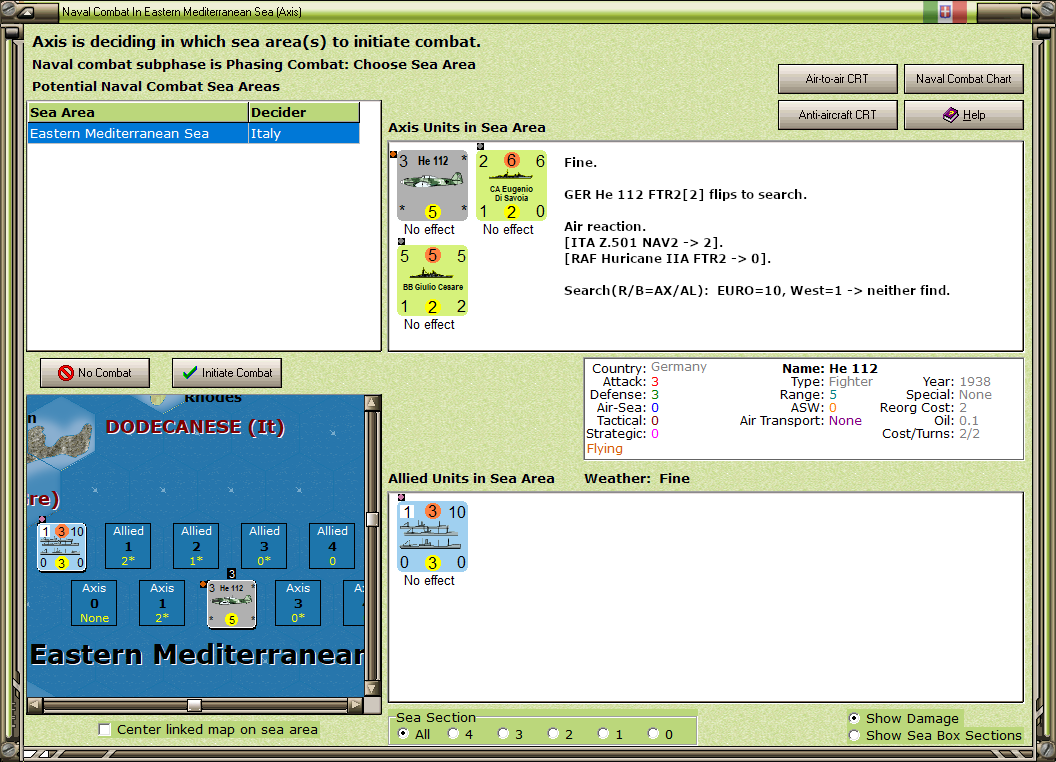Image resolution: width=1056 pixels, height=762 pixels.
Task: Select the Eastern Mediterranean Sea row
Action: 193,133
